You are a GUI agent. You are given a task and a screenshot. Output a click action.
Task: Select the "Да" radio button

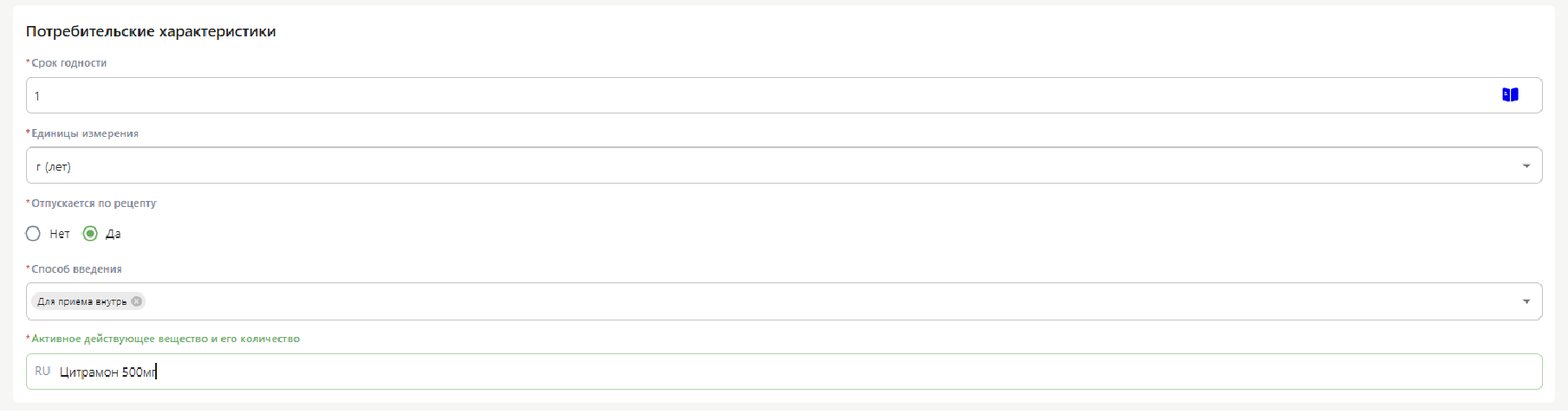click(90, 234)
